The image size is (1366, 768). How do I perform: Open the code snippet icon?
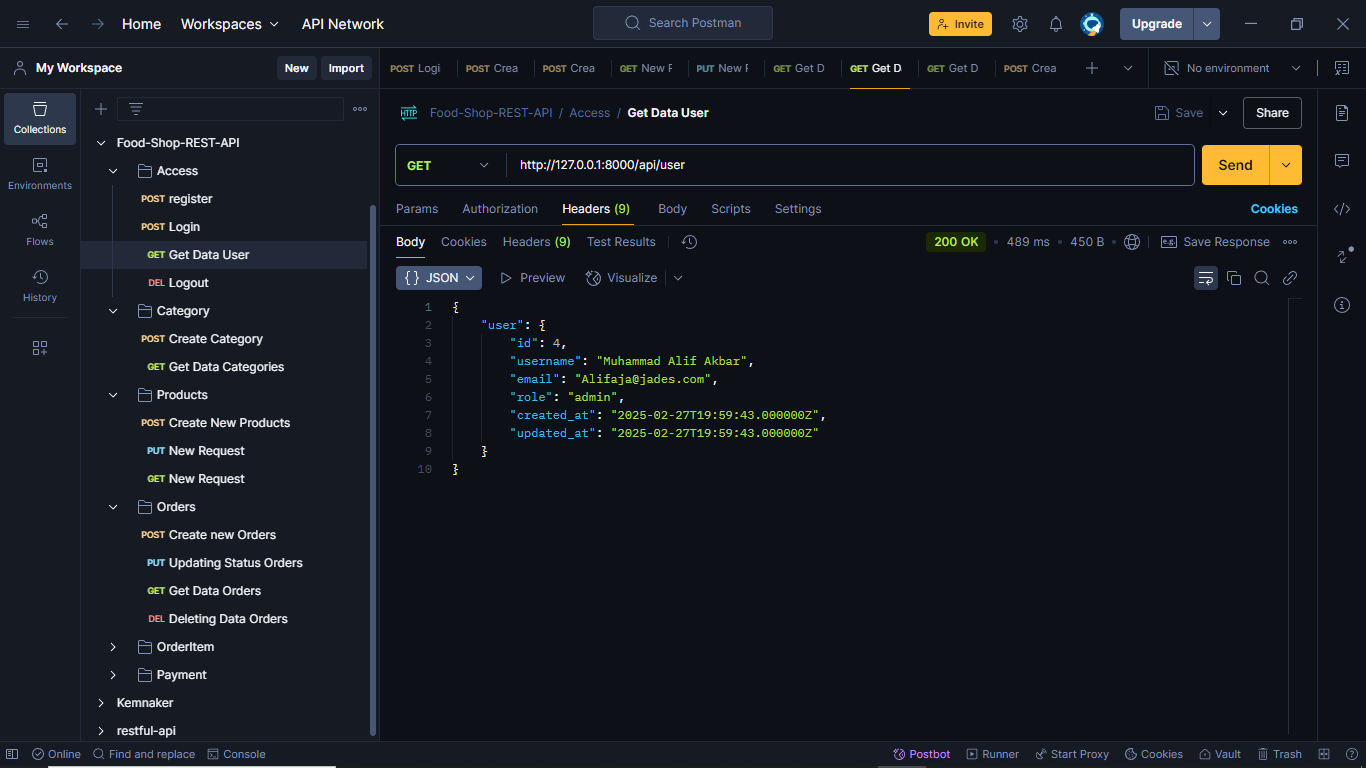click(x=1342, y=209)
